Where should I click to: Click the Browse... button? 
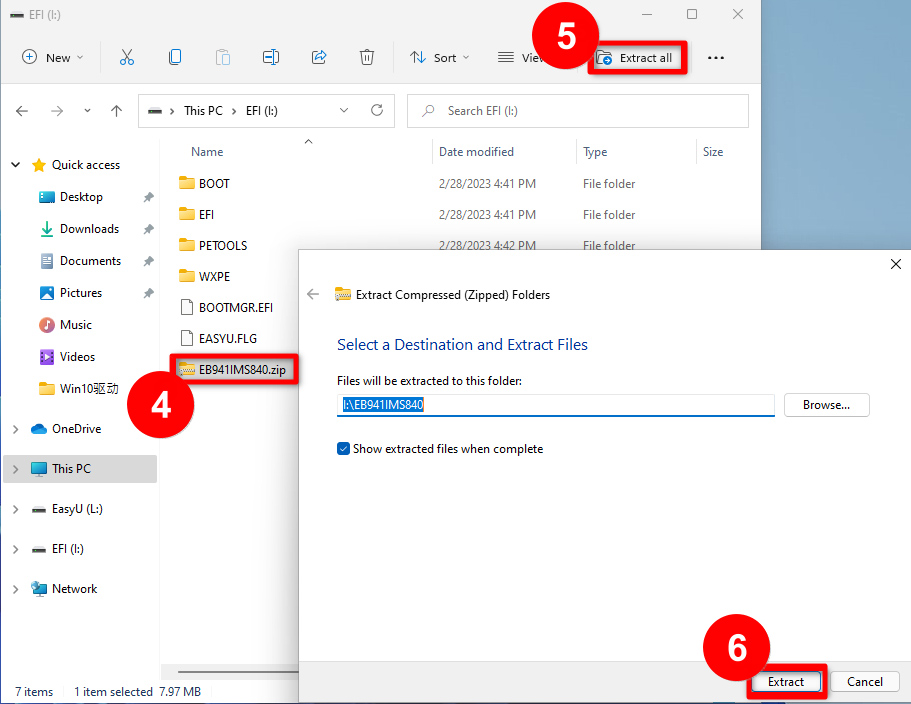pos(826,405)
